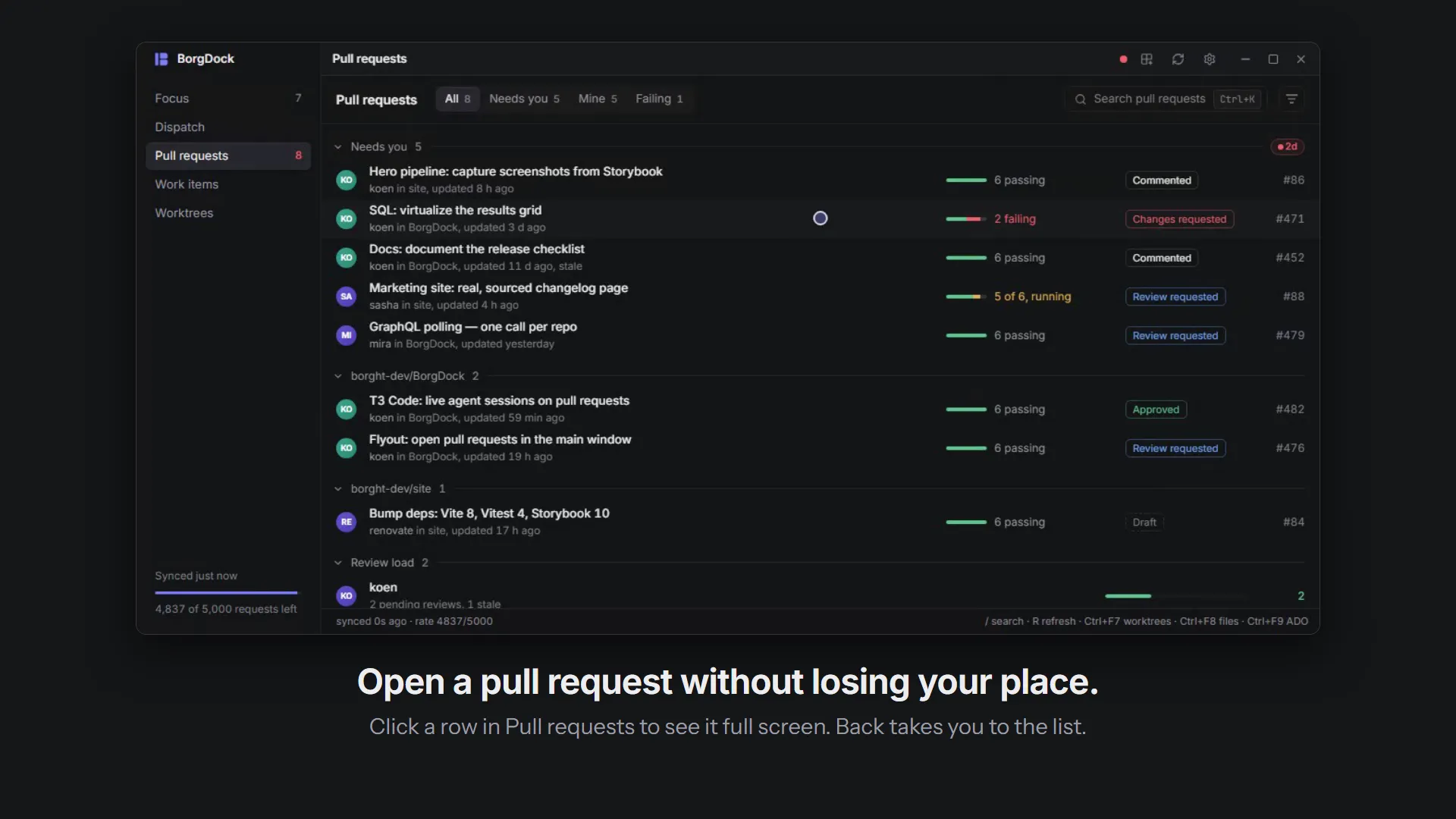Click the 2 failing checks status
Screen dimensions: 1456x819
pyautogui.click(x=1015, y=219)
